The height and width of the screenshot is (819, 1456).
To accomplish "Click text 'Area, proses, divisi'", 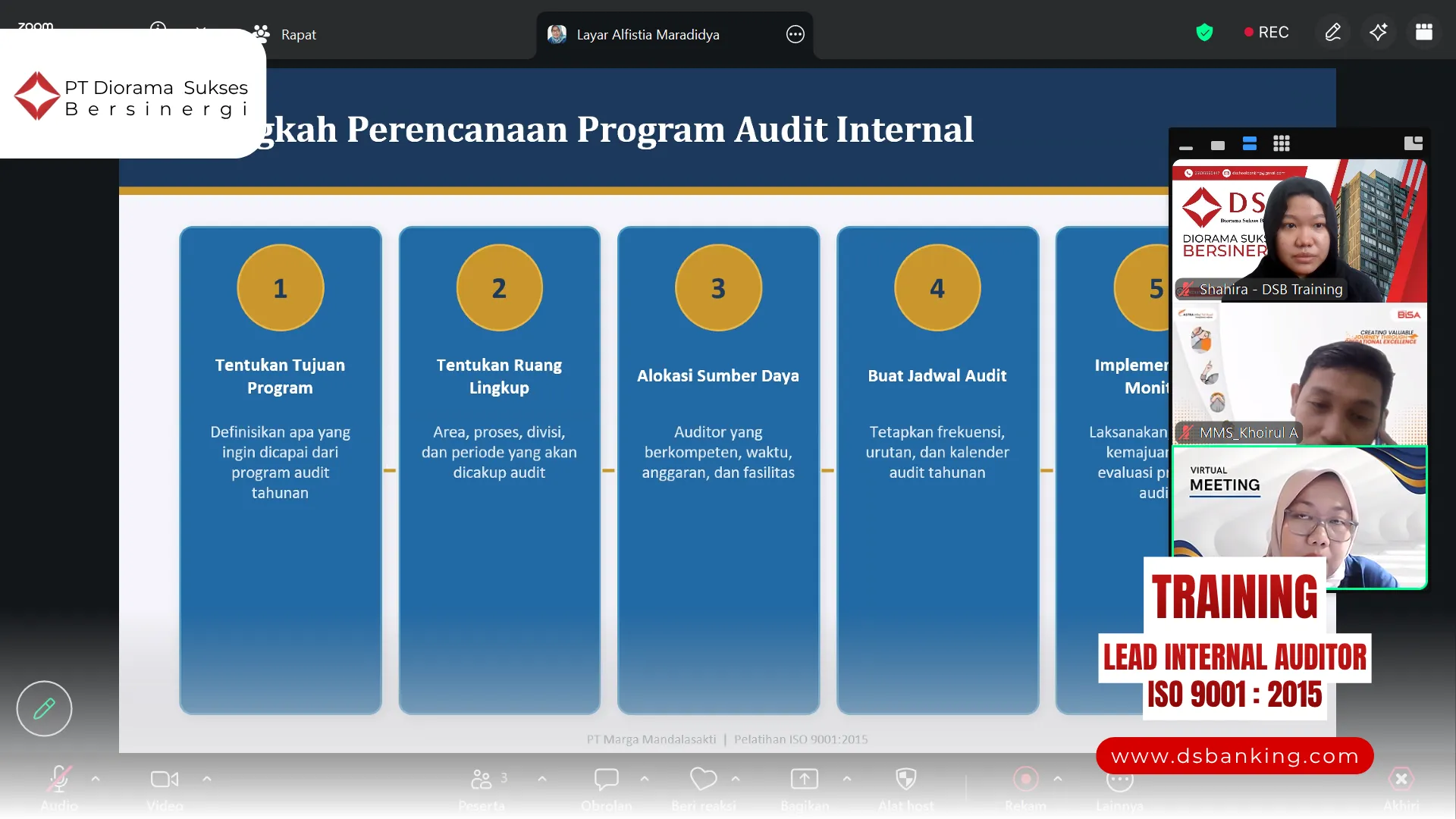I will 499,432.
